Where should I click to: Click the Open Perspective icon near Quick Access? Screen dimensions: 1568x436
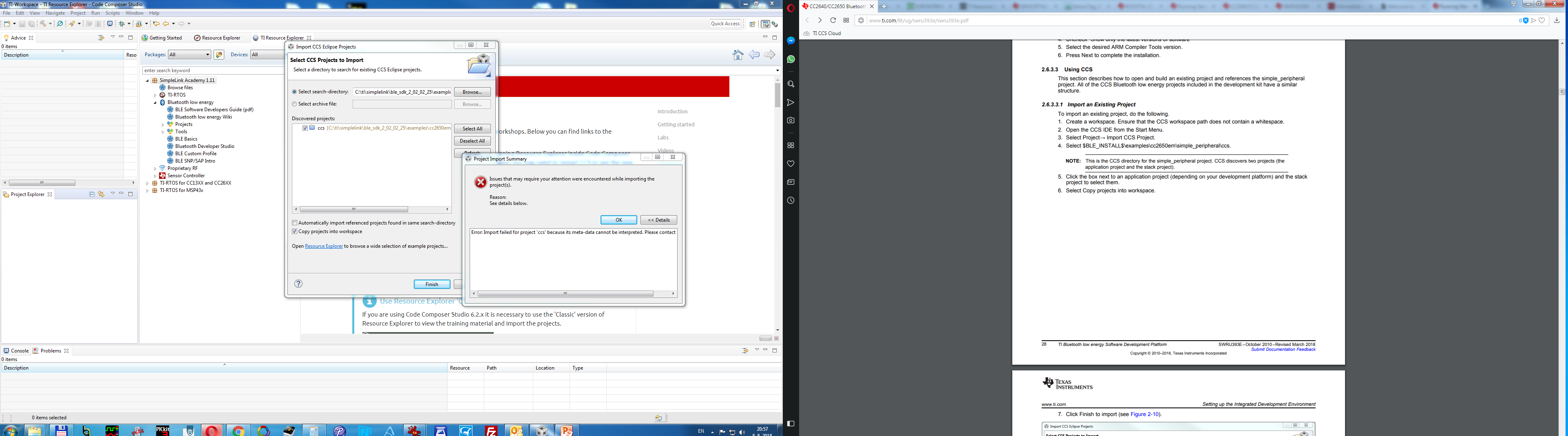click(752, 24)
